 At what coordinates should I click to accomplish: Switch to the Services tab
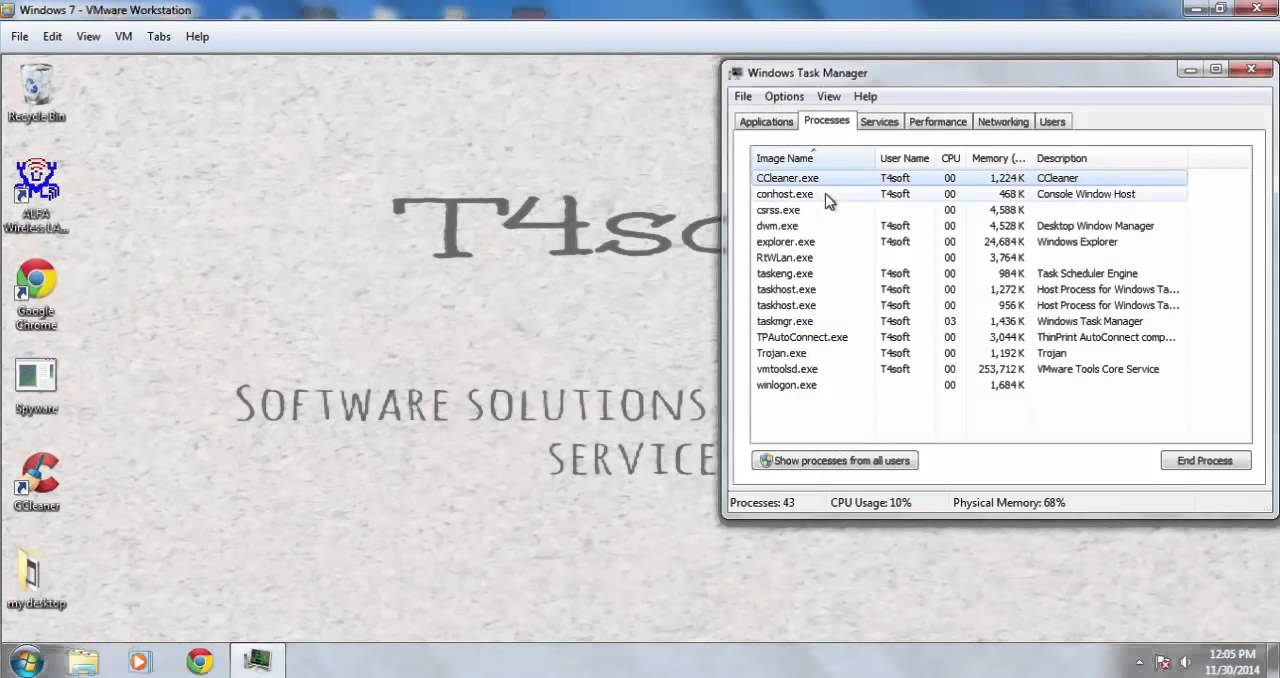click(879, 122)
